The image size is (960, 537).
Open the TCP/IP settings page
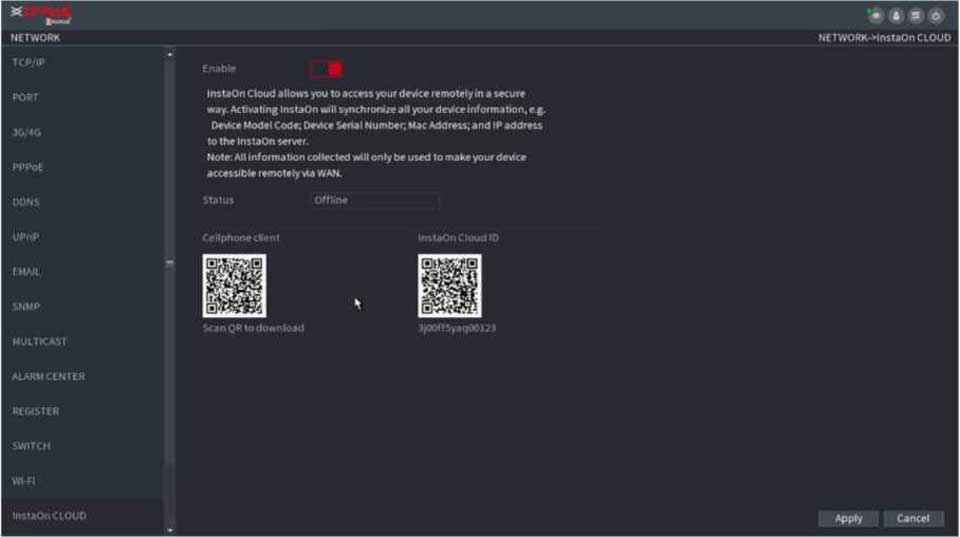tap(28, 62)
